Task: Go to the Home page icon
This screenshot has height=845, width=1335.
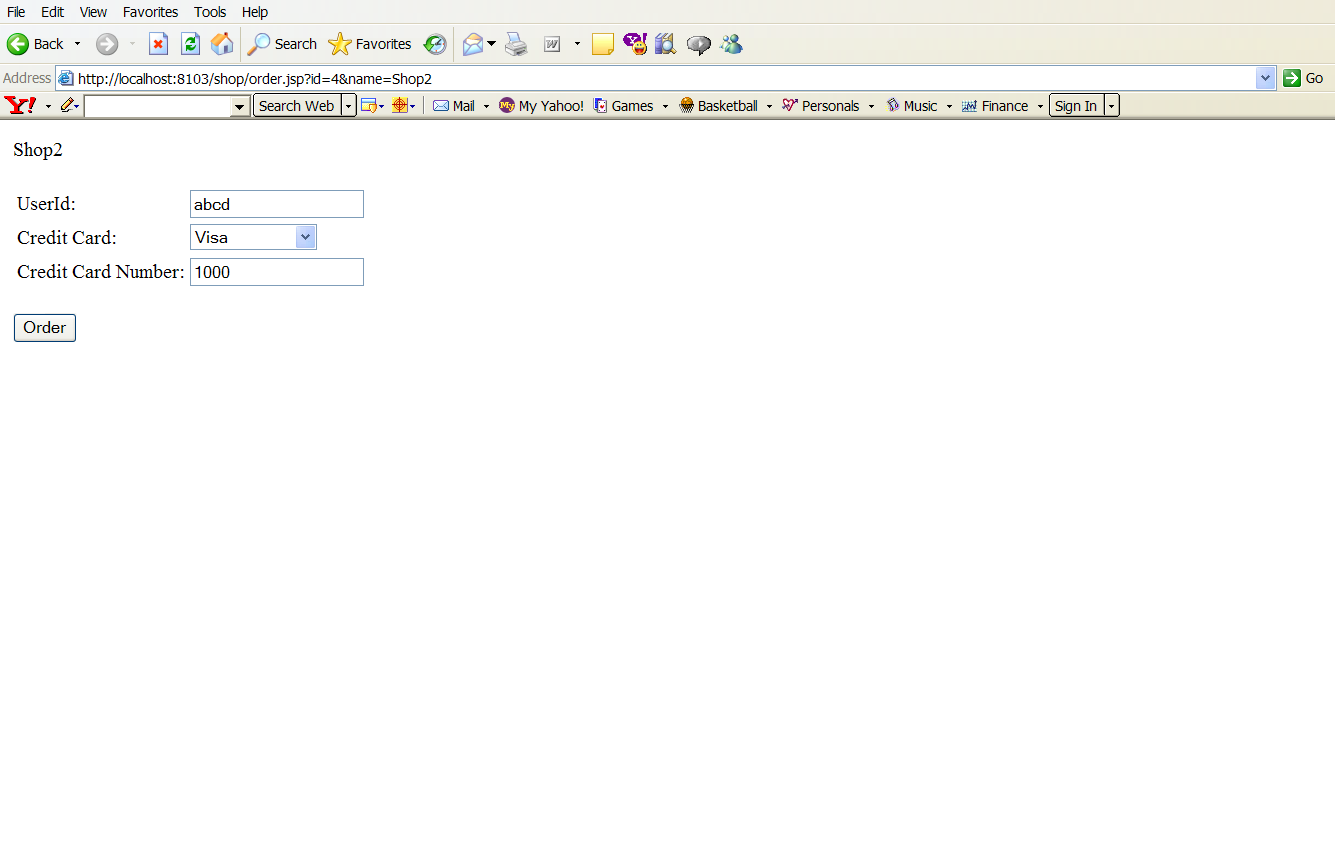Action: click(x=222, y=44)
